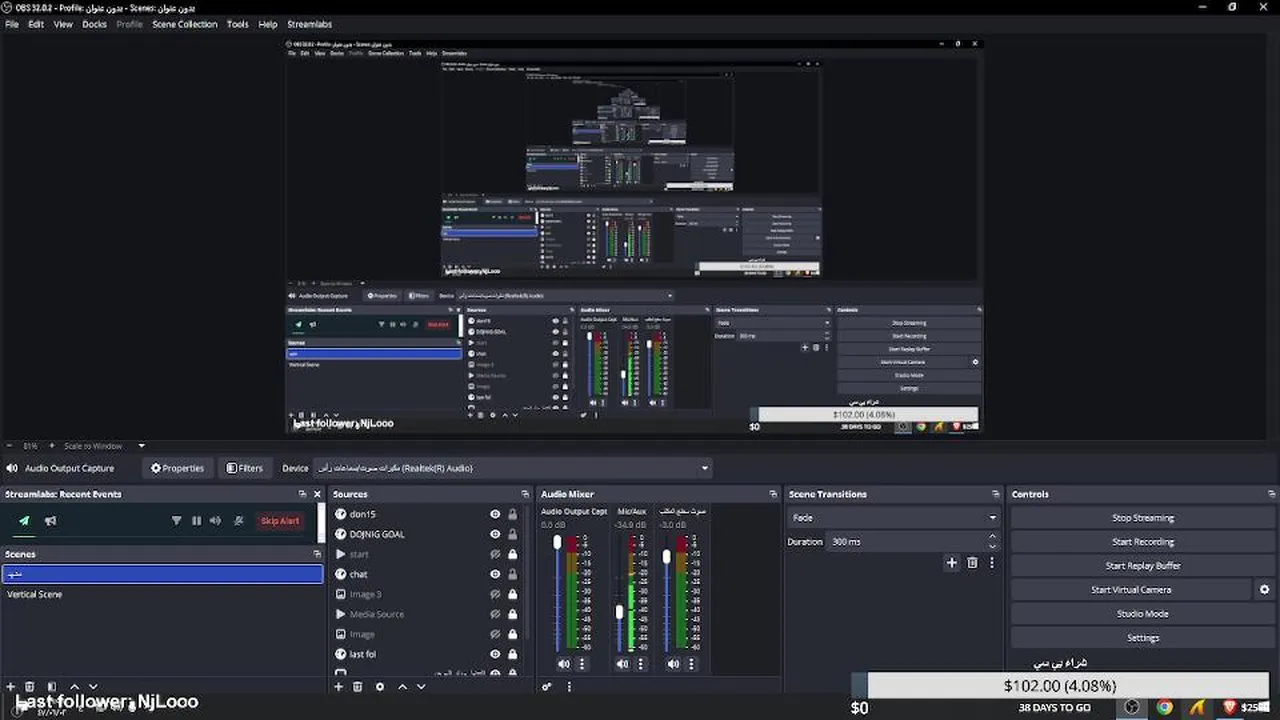Screen dimensions: 1280x720
Task: Open the Streamlabs recent events feed icon
Action: pos(24,521)
